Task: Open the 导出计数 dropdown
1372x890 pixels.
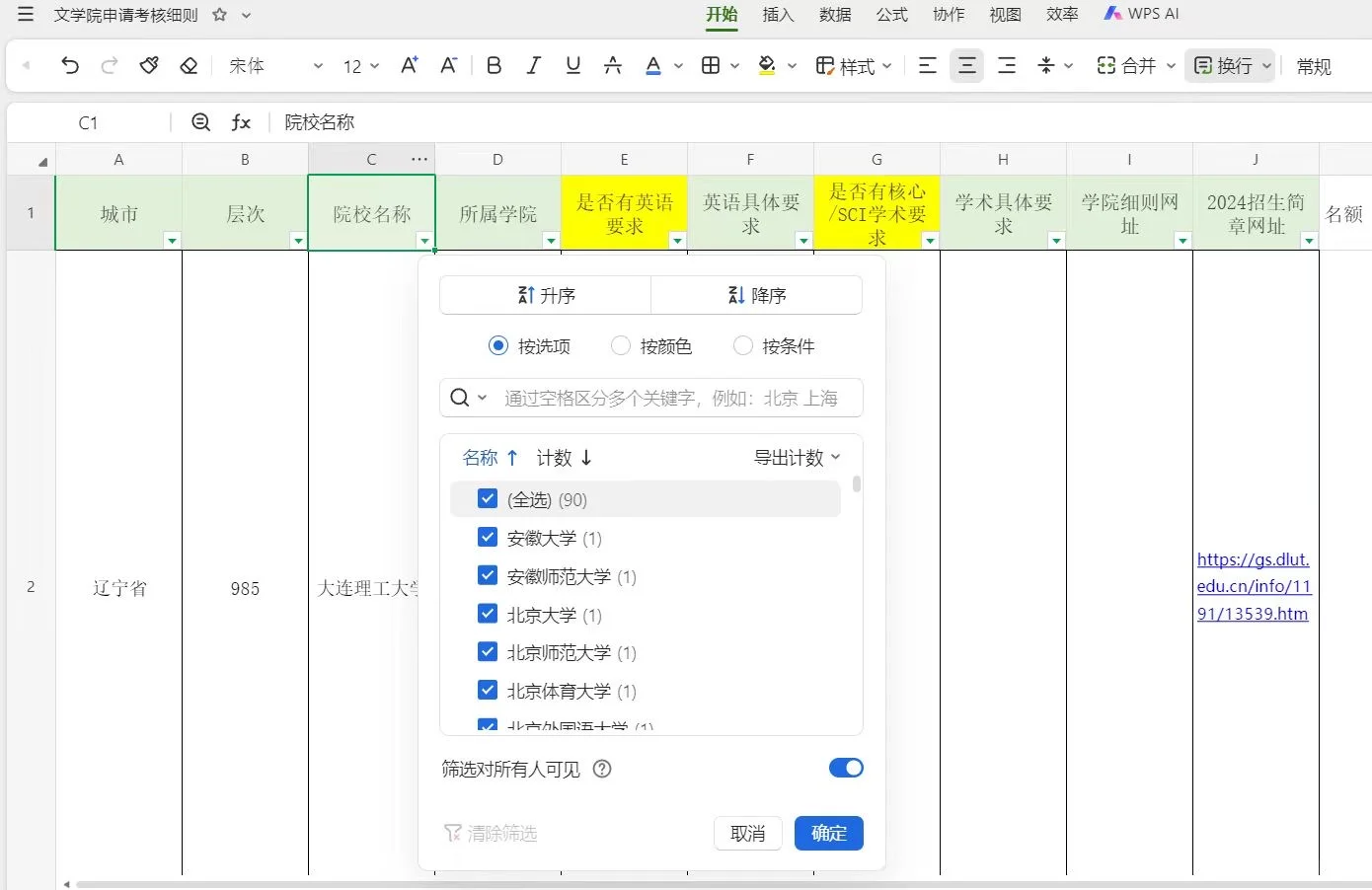Action: pyautogui.click(x=798, y=458)
